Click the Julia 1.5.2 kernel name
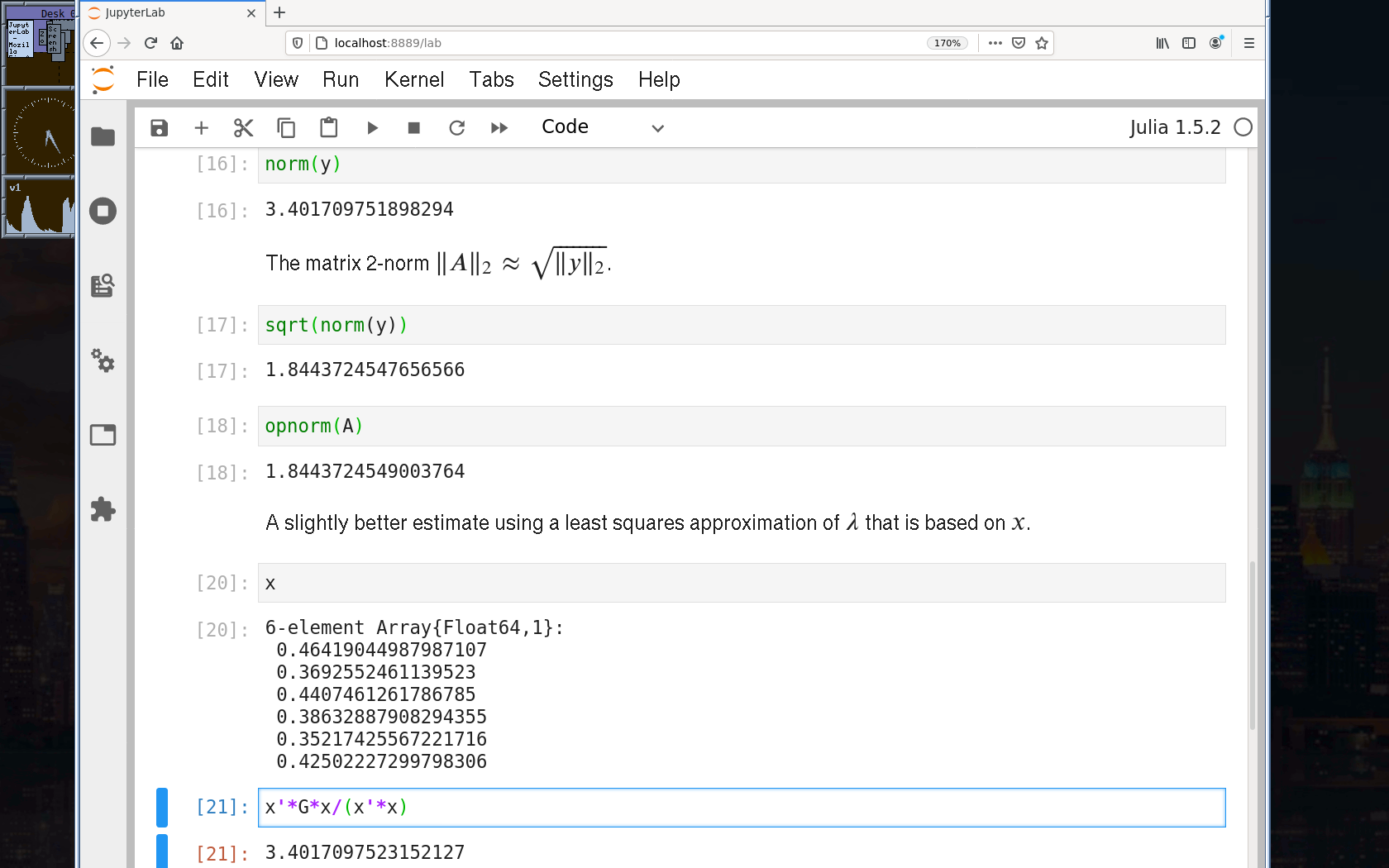Image resolution: width=1389 pixels, height=868 pixels. 1174,128
